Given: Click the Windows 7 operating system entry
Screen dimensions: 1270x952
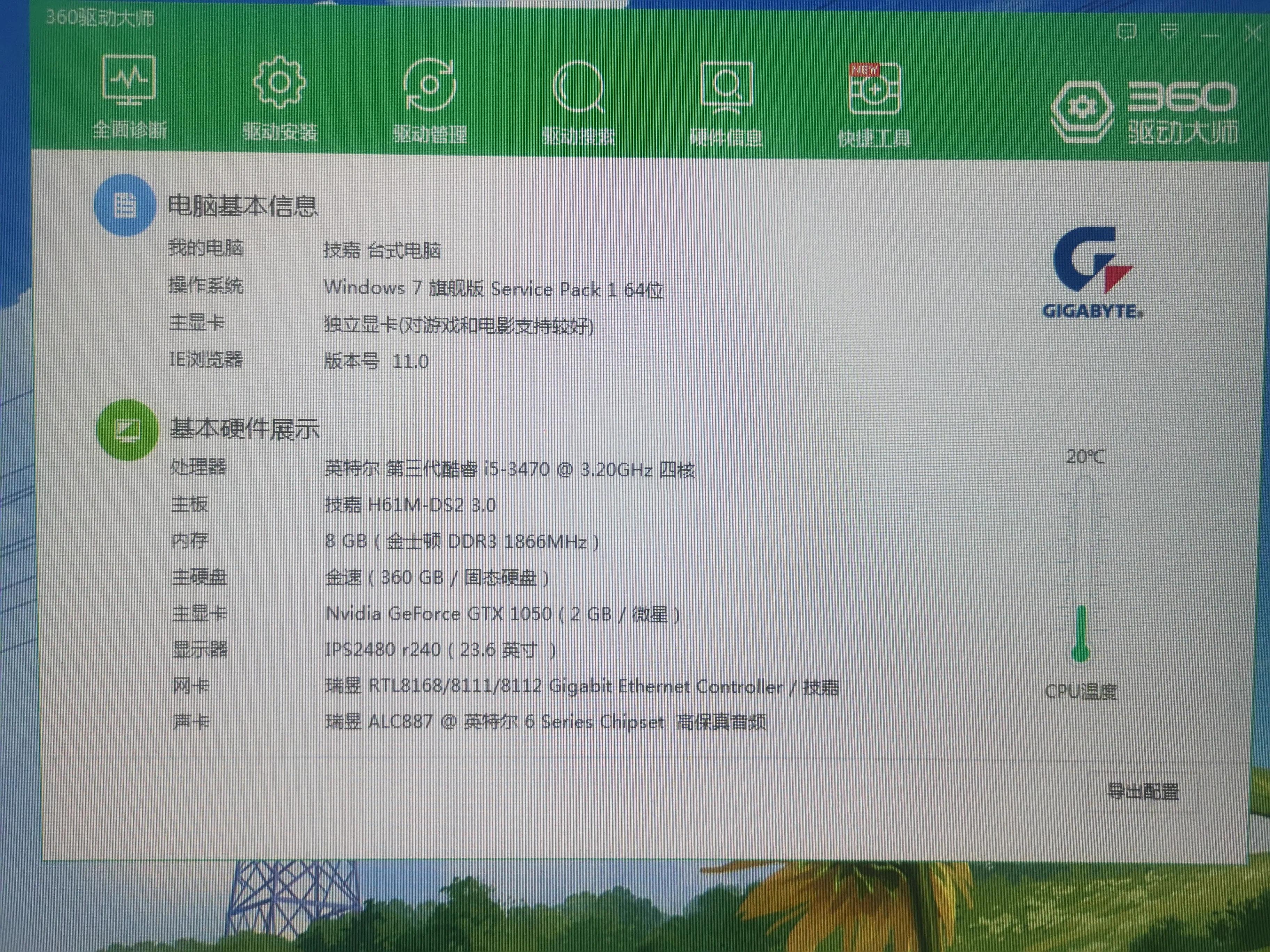Looking at the screenshot, I should point(494,288).
